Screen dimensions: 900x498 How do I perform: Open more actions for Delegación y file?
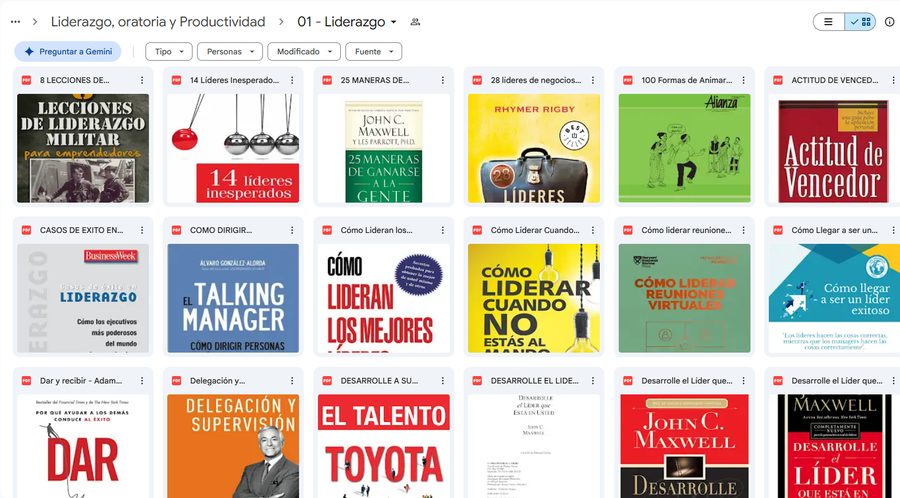(292, 380)
